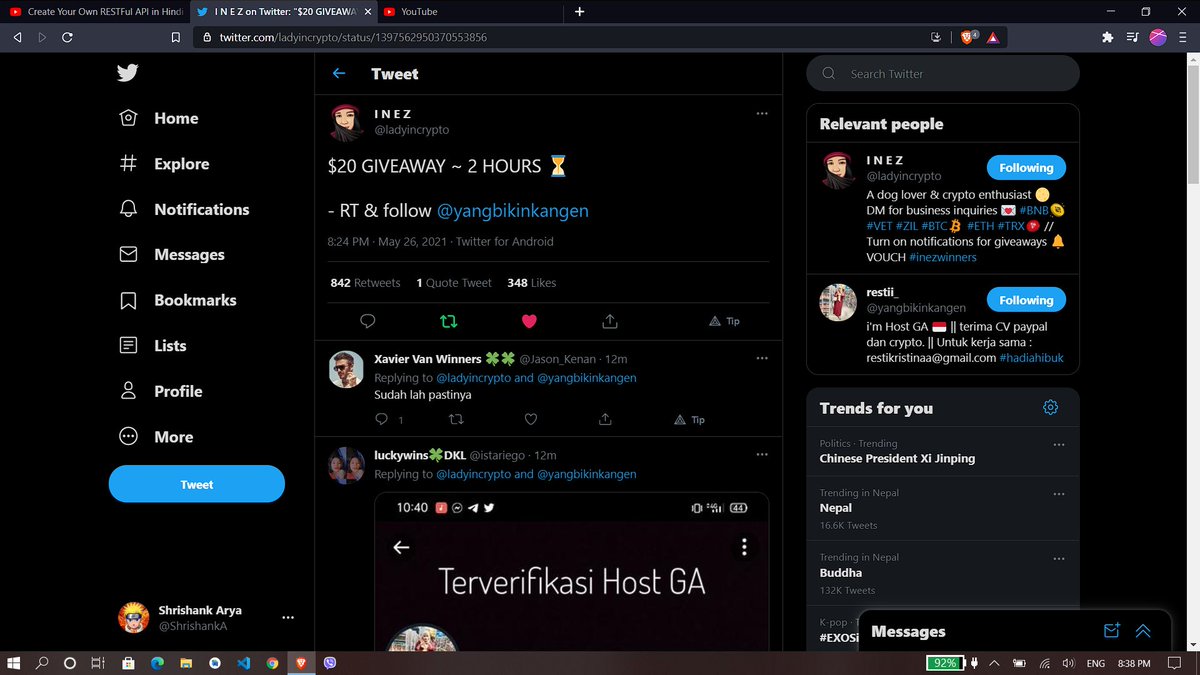Go back using the Tweet header arrow
Image resolution: width=1200 pixels, height=675 pixels.
pos(339,73)
